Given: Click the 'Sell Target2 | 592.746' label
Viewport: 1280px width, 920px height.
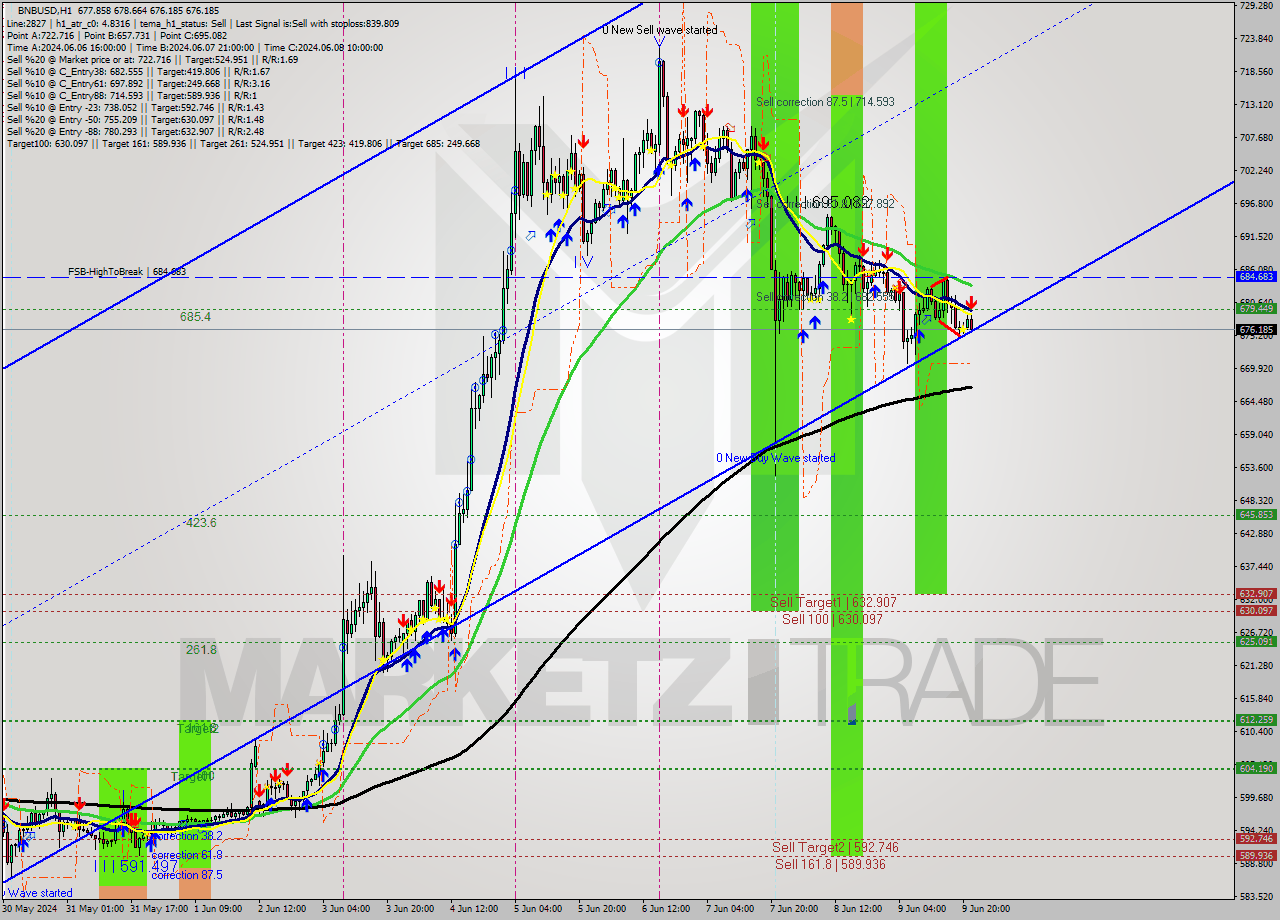Looking at the screenshot, I should click(x=835, y=847).
